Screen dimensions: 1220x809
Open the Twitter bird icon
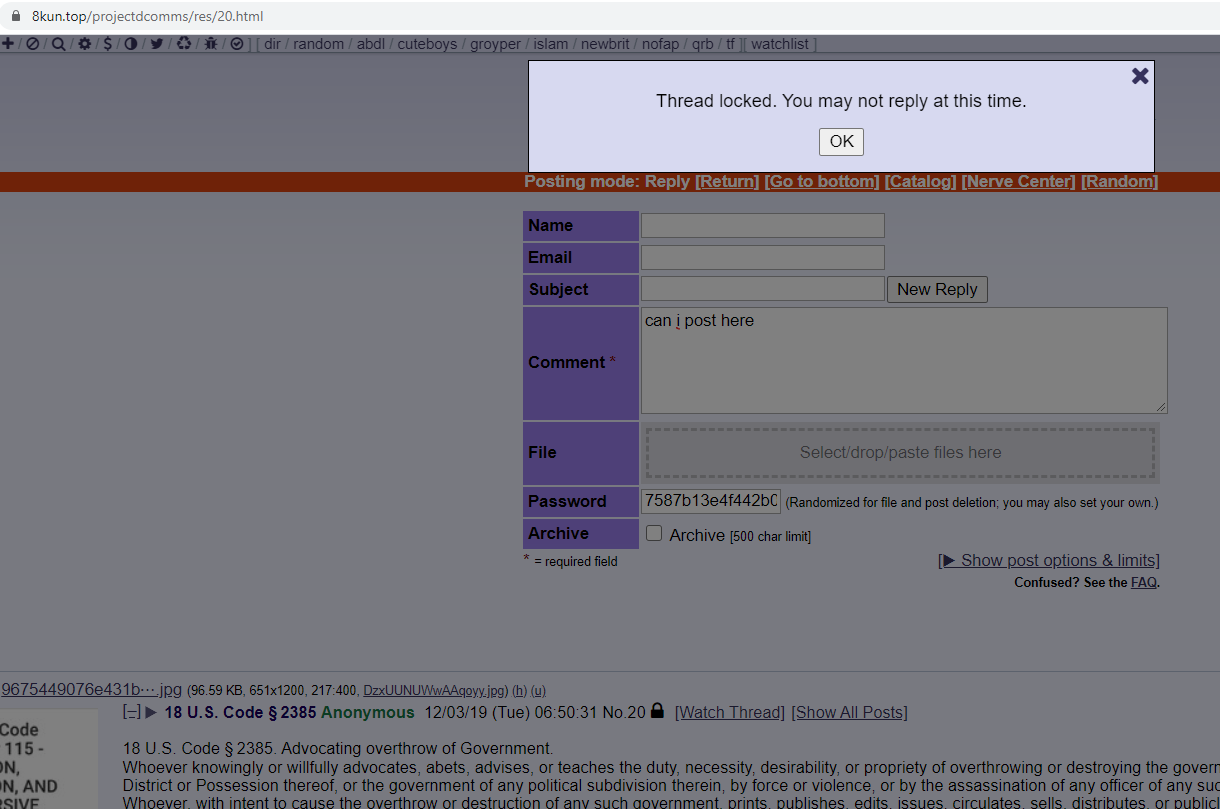pos(157,44)
